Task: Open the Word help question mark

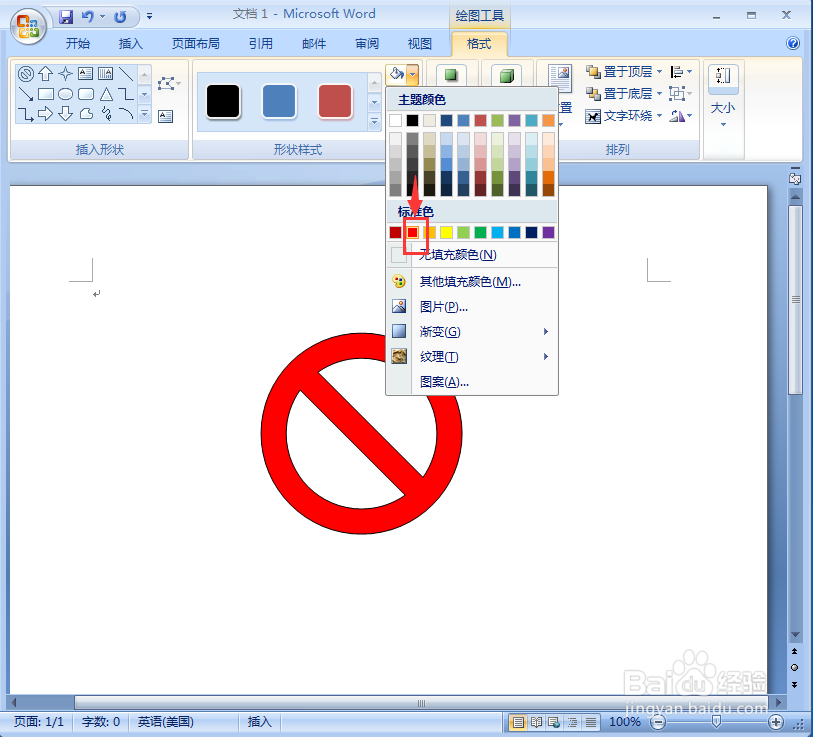Action: coord(793,43)
